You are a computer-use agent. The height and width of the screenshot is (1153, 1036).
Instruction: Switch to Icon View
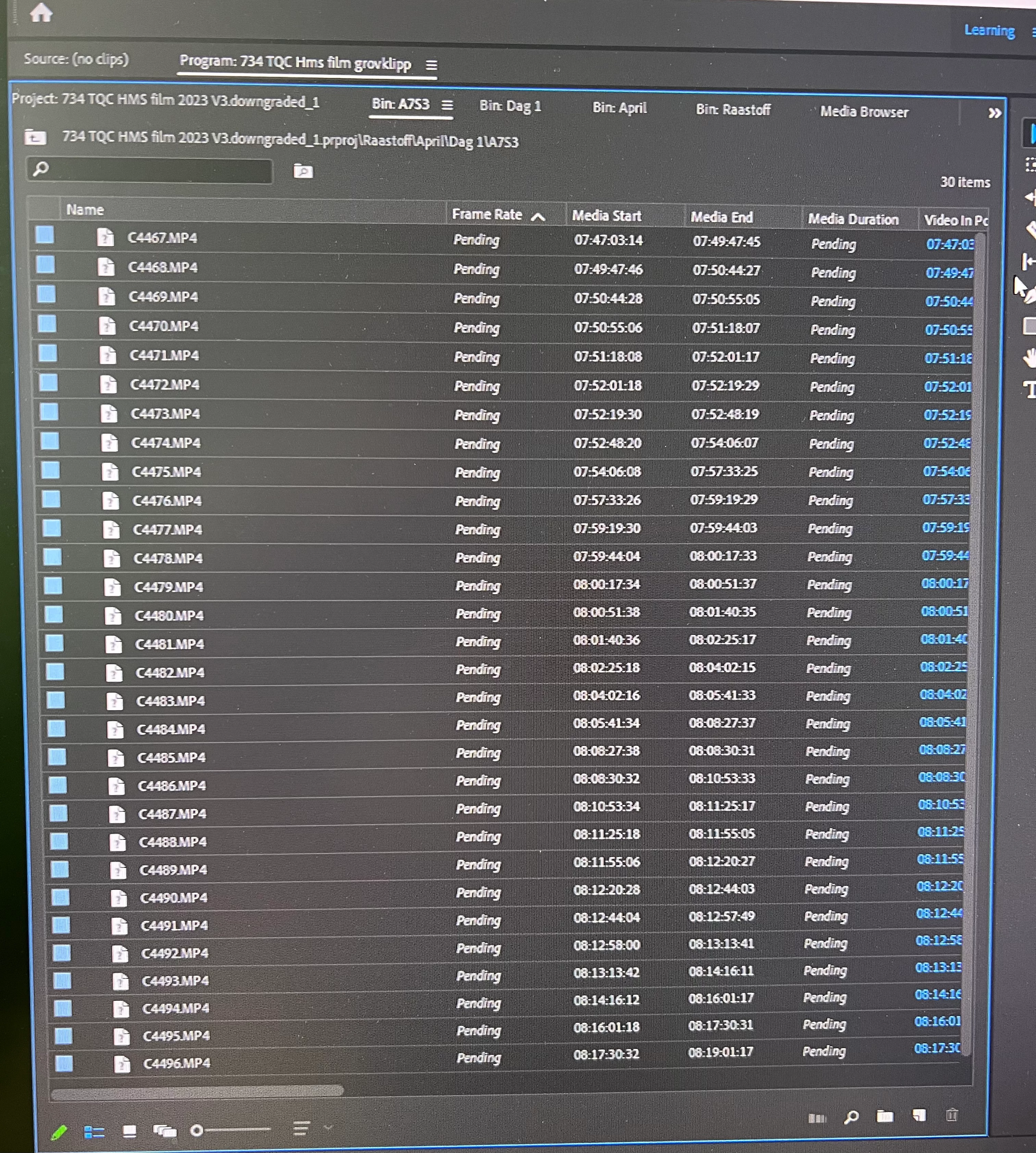tap(129, 1131)
